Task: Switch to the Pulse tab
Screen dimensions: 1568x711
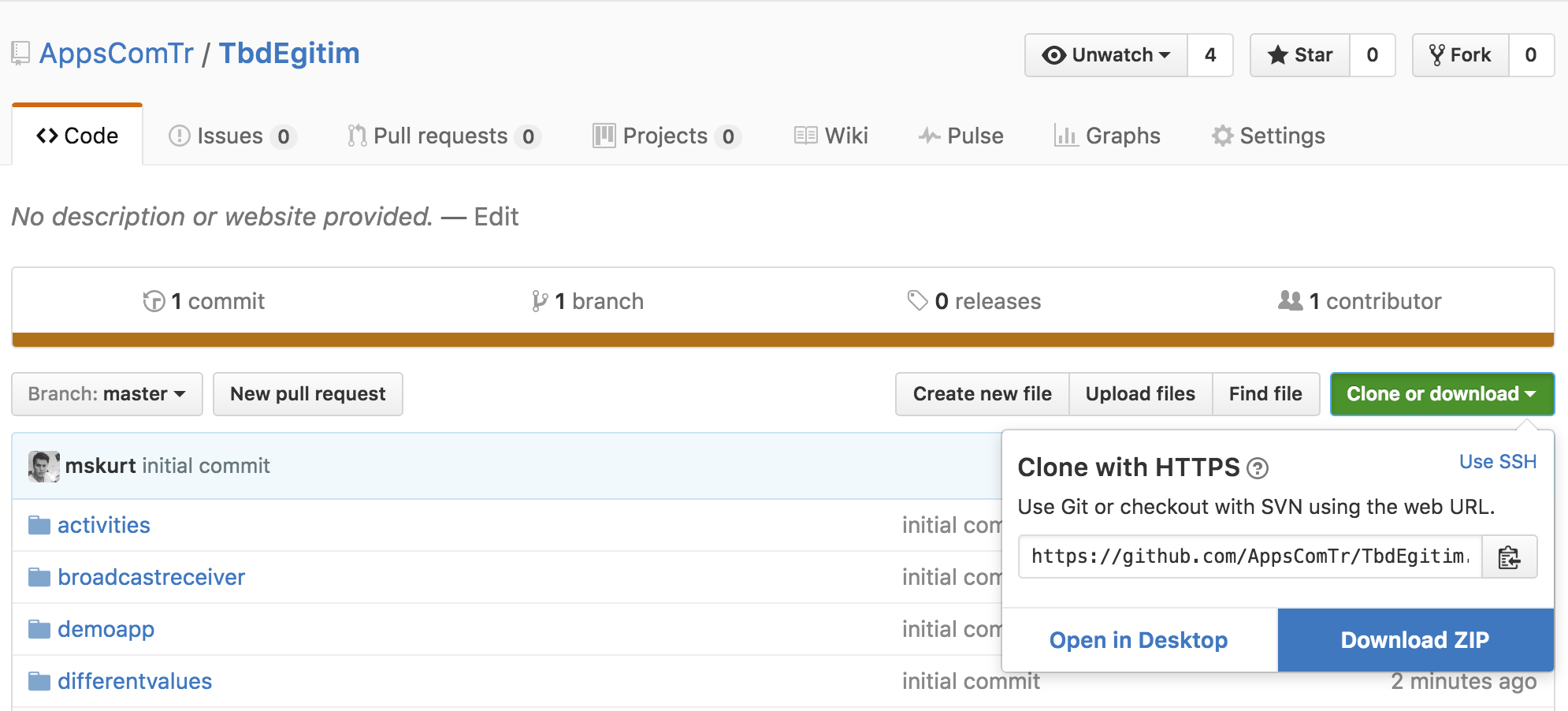Action: [960, 136]
